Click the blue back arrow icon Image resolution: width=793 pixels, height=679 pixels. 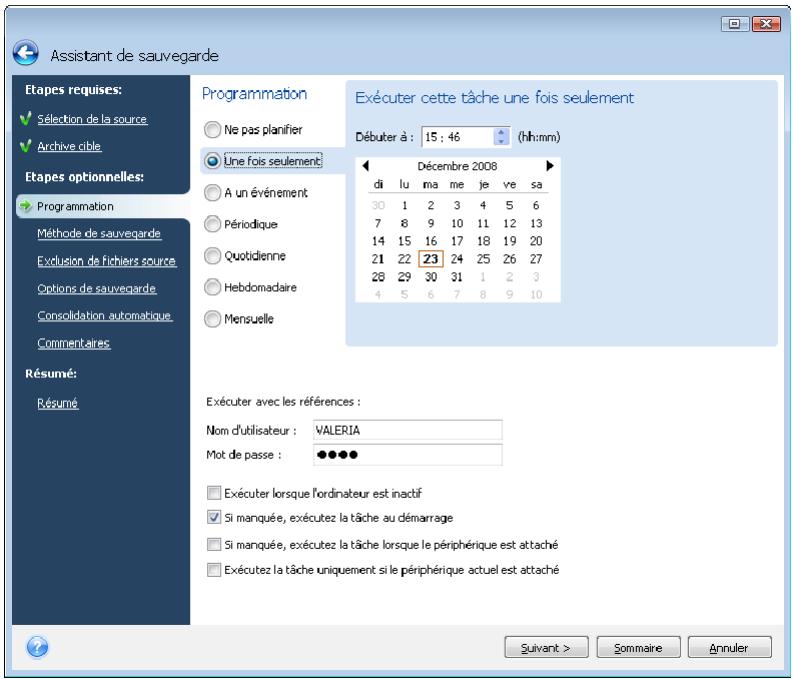coord(25,53)
